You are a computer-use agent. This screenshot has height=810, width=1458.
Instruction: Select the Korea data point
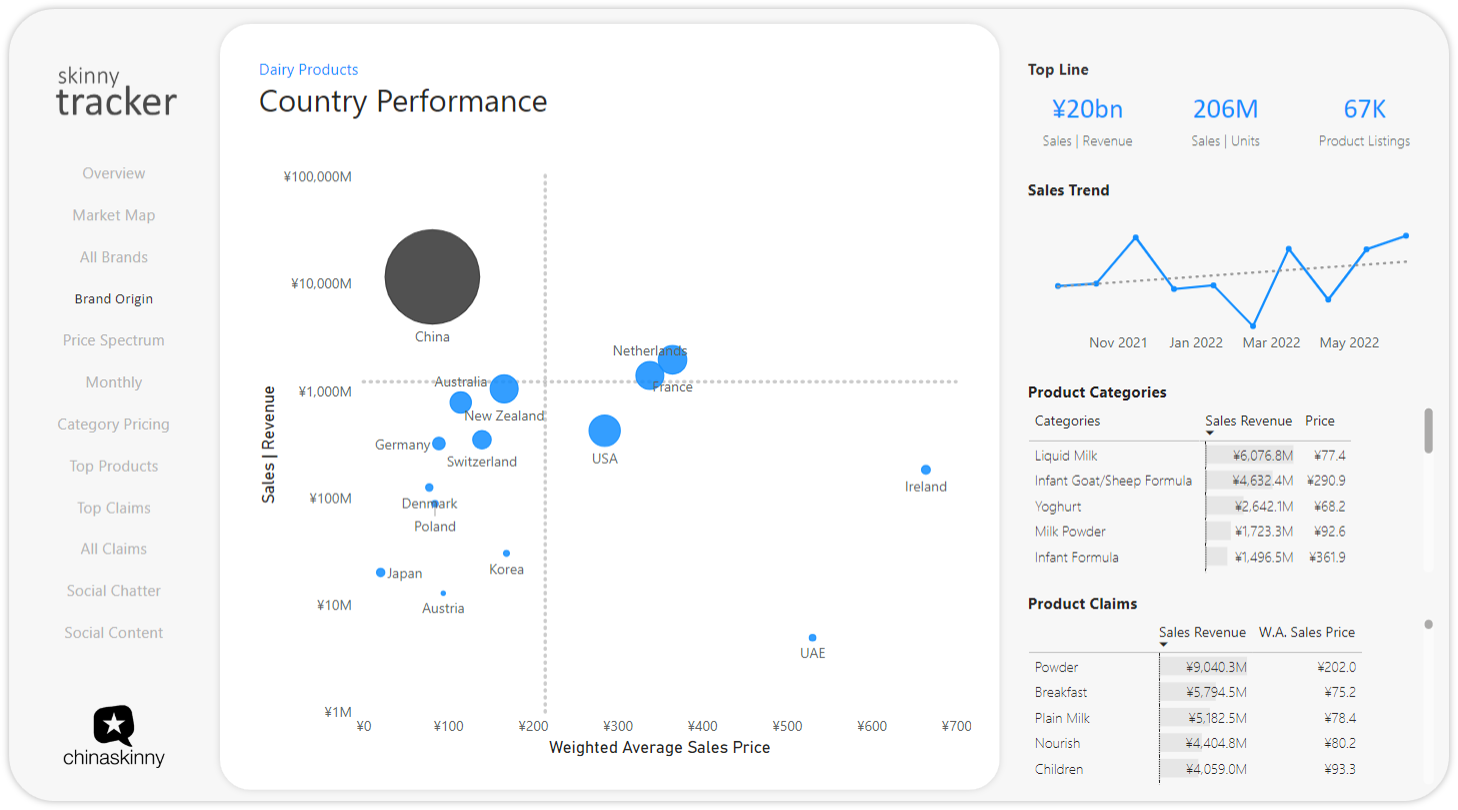[x=506, y=553]
